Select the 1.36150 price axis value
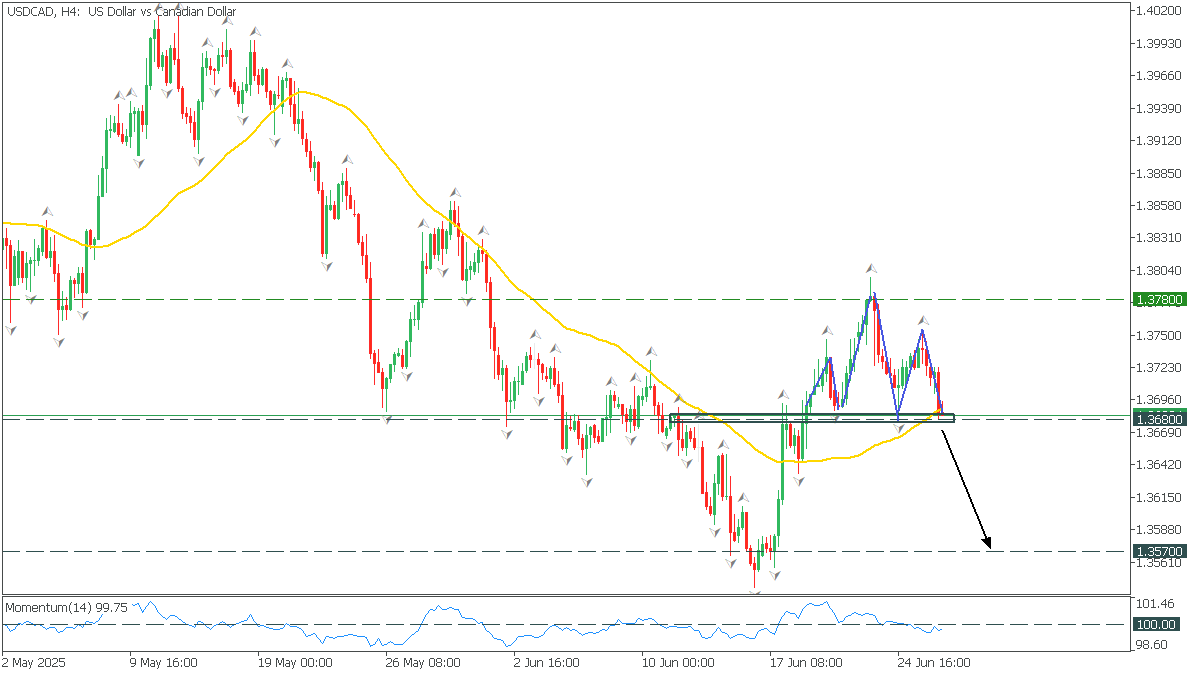Screen dimensions: 1200x675 coord(1161,497)
